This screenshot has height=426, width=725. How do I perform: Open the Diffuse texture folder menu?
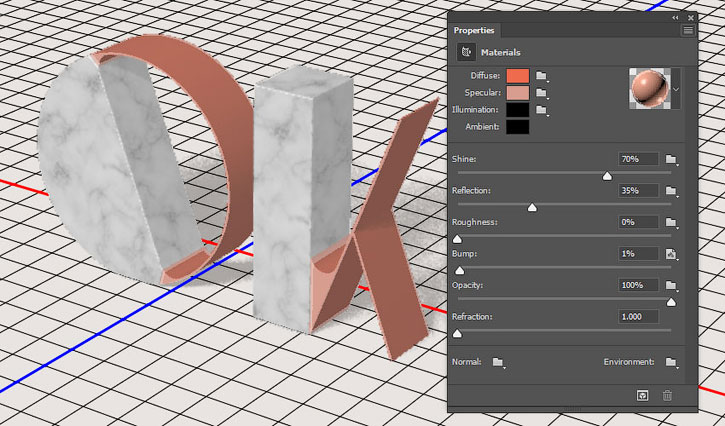[541, 76]
